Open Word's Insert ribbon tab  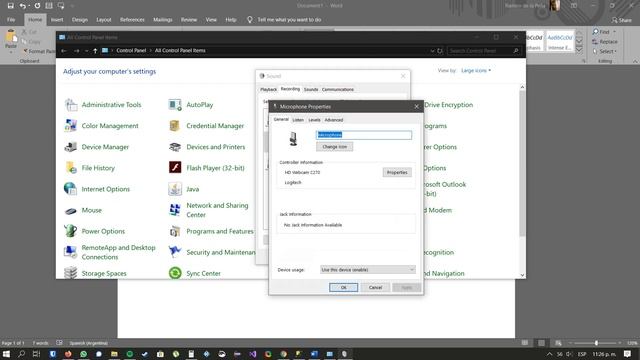point(57,20)
